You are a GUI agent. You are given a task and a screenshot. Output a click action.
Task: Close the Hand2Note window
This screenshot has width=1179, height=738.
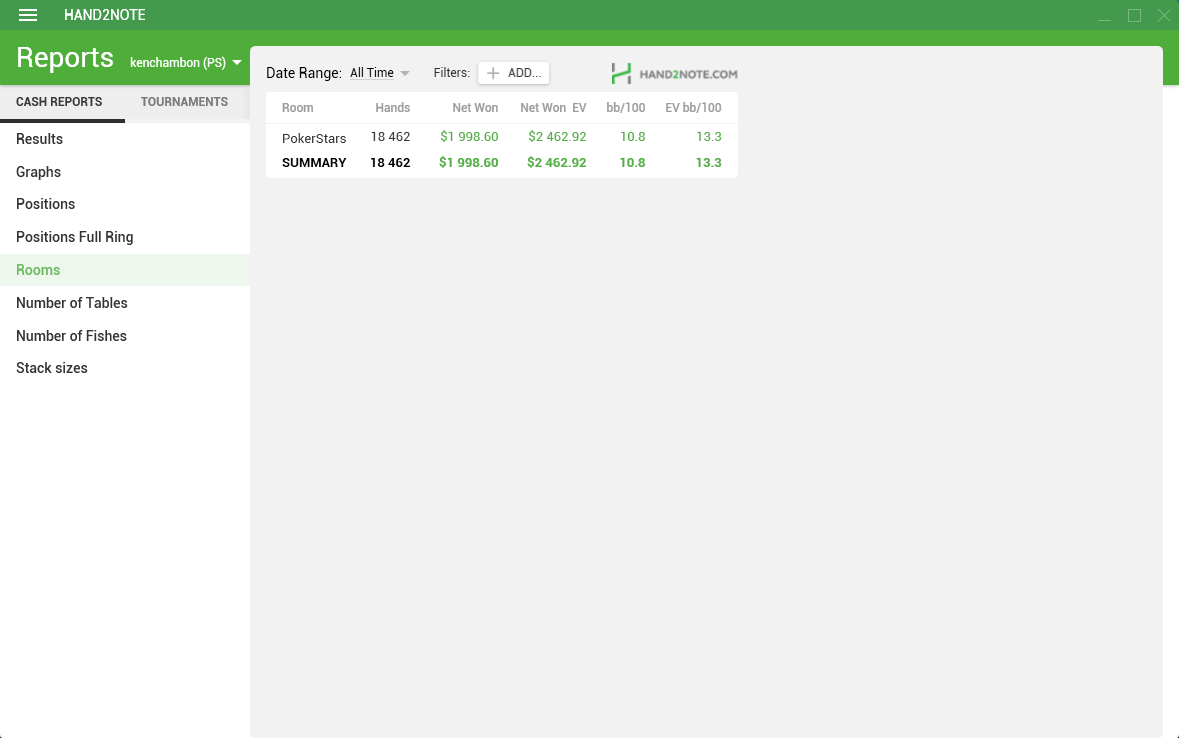[1164, 15]
